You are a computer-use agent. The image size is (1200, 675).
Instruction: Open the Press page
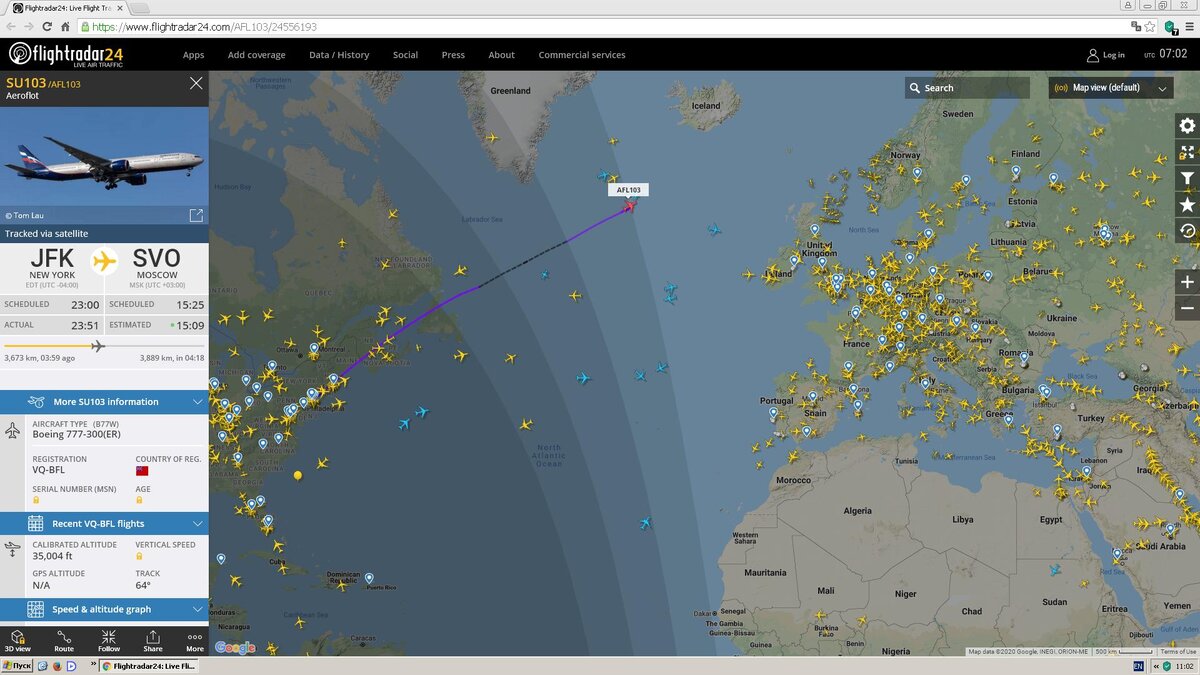453,55
